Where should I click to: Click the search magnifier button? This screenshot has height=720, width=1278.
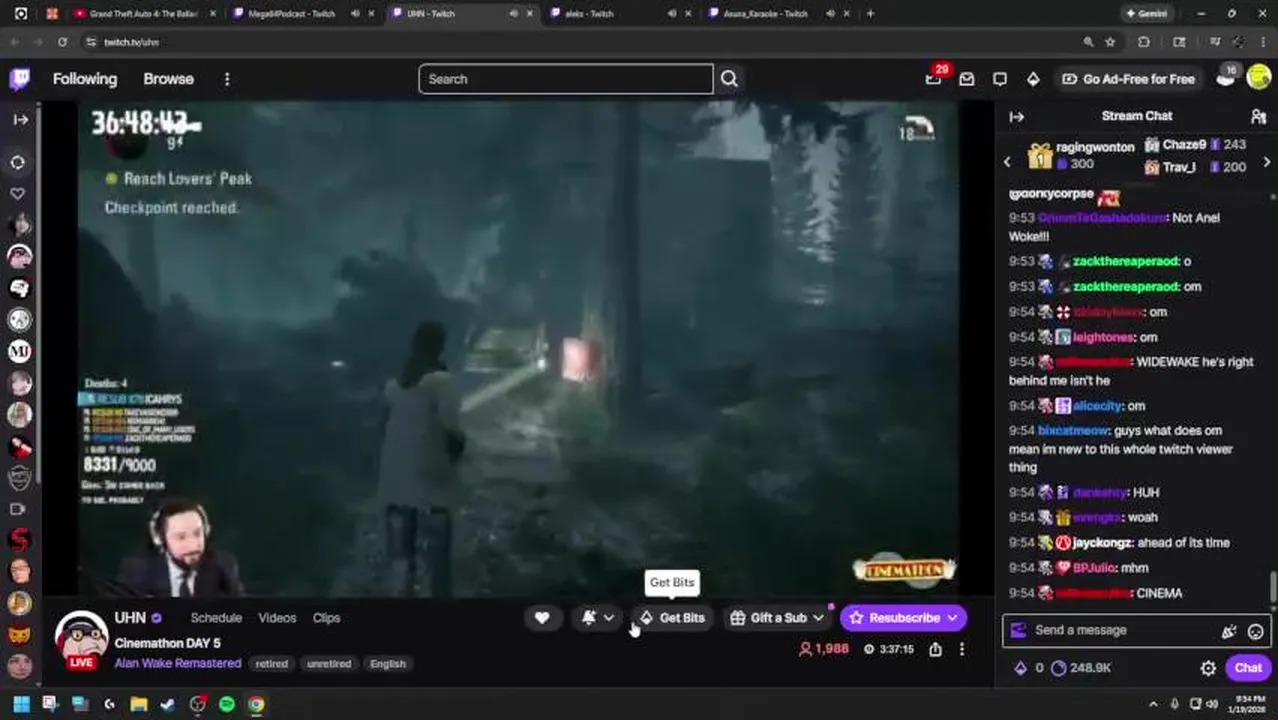729,79
